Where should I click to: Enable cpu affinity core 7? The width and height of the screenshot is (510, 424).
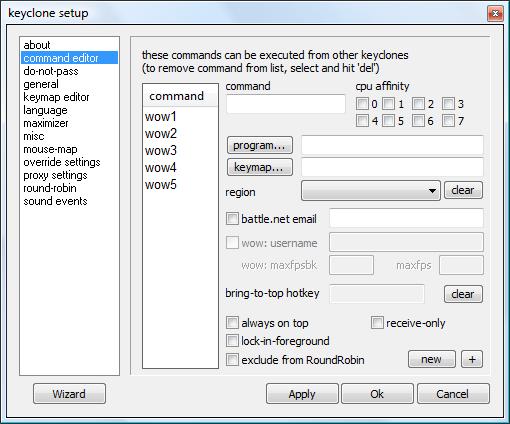click(448, 121)
